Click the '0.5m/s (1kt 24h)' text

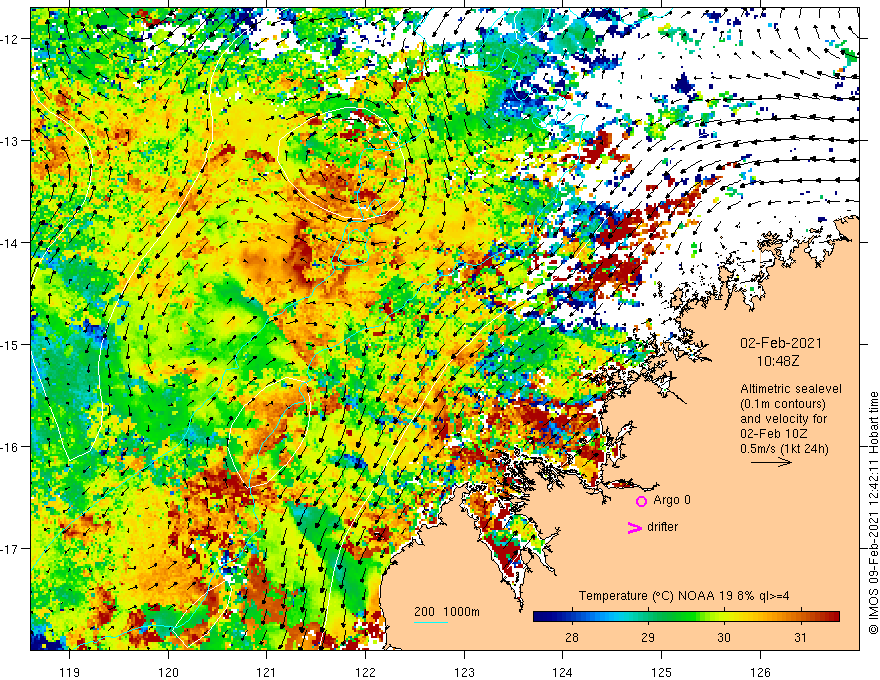(x=784, y=449)
